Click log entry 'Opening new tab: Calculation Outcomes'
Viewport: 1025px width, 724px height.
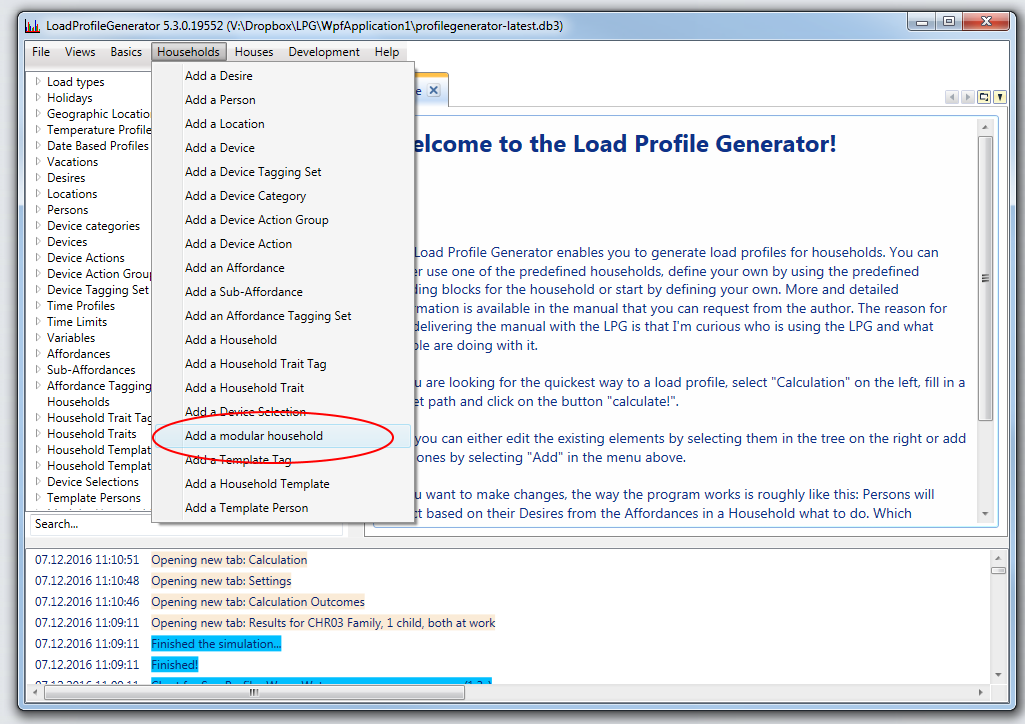(258, 602)
